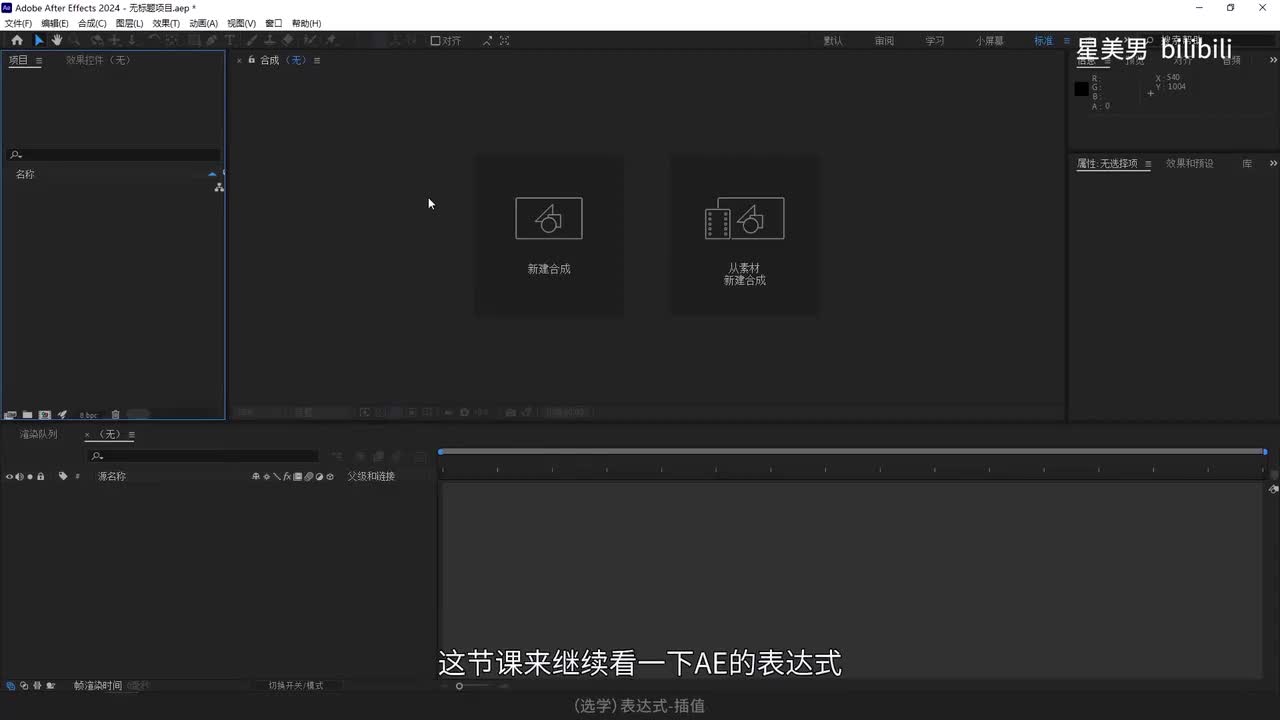Open the 8 bpc color depth setting
The width and height of the screenshot is (1280, 720).
(x=89, y=415)
